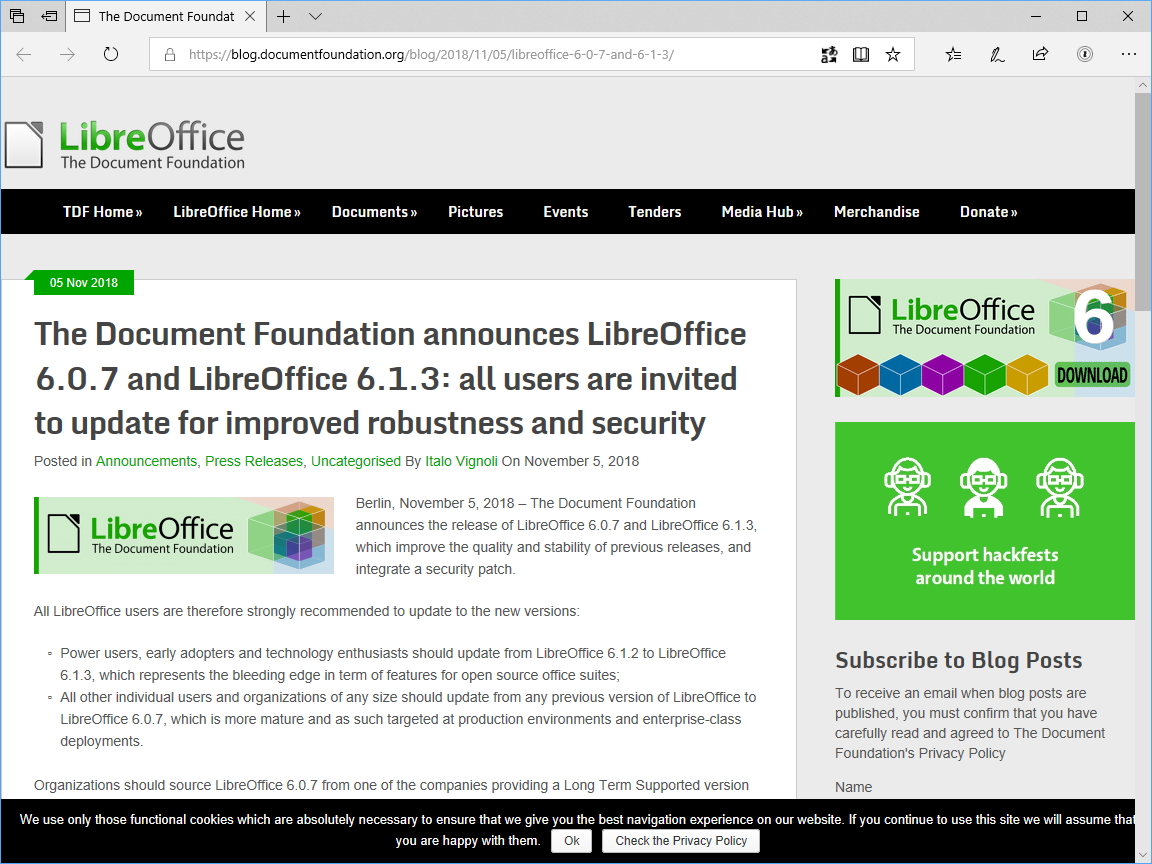Viewport: 1152px width, 864px height.
Task: Open the Announcements category link
Action: [x=146, y=461]
